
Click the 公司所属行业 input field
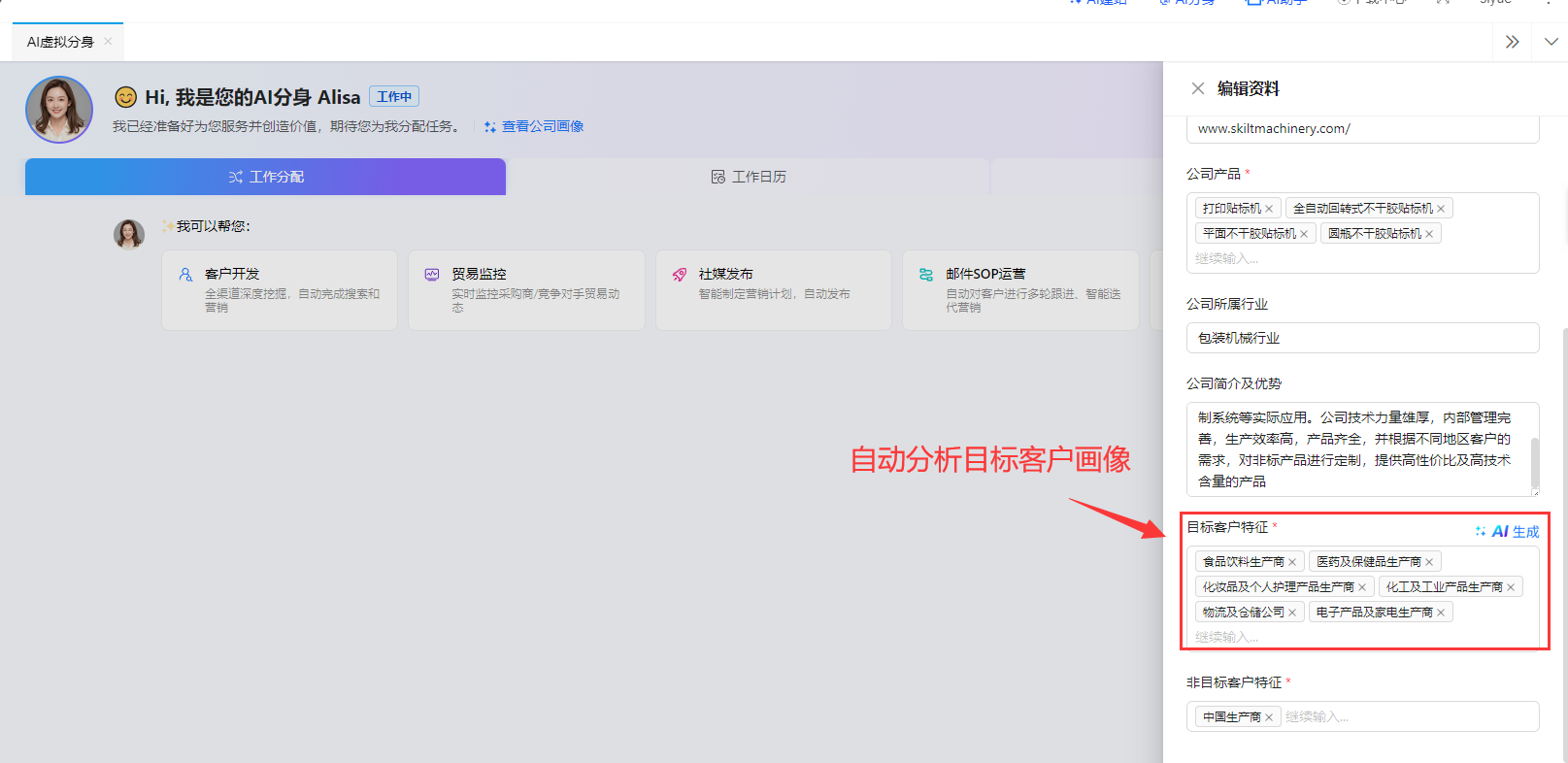pyautogui.click(x=1362, y=338)
